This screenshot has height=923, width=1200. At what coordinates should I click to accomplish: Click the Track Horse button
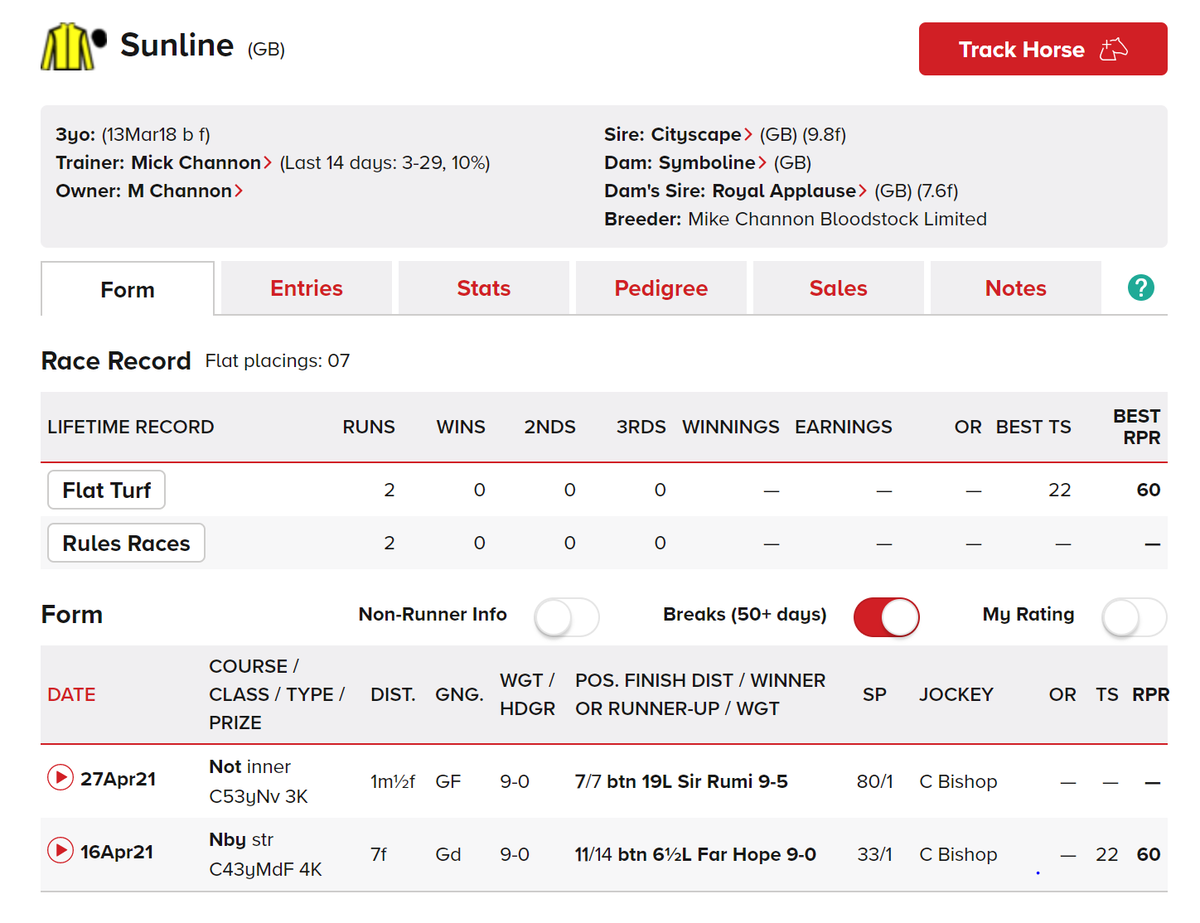click(1043, 49)
